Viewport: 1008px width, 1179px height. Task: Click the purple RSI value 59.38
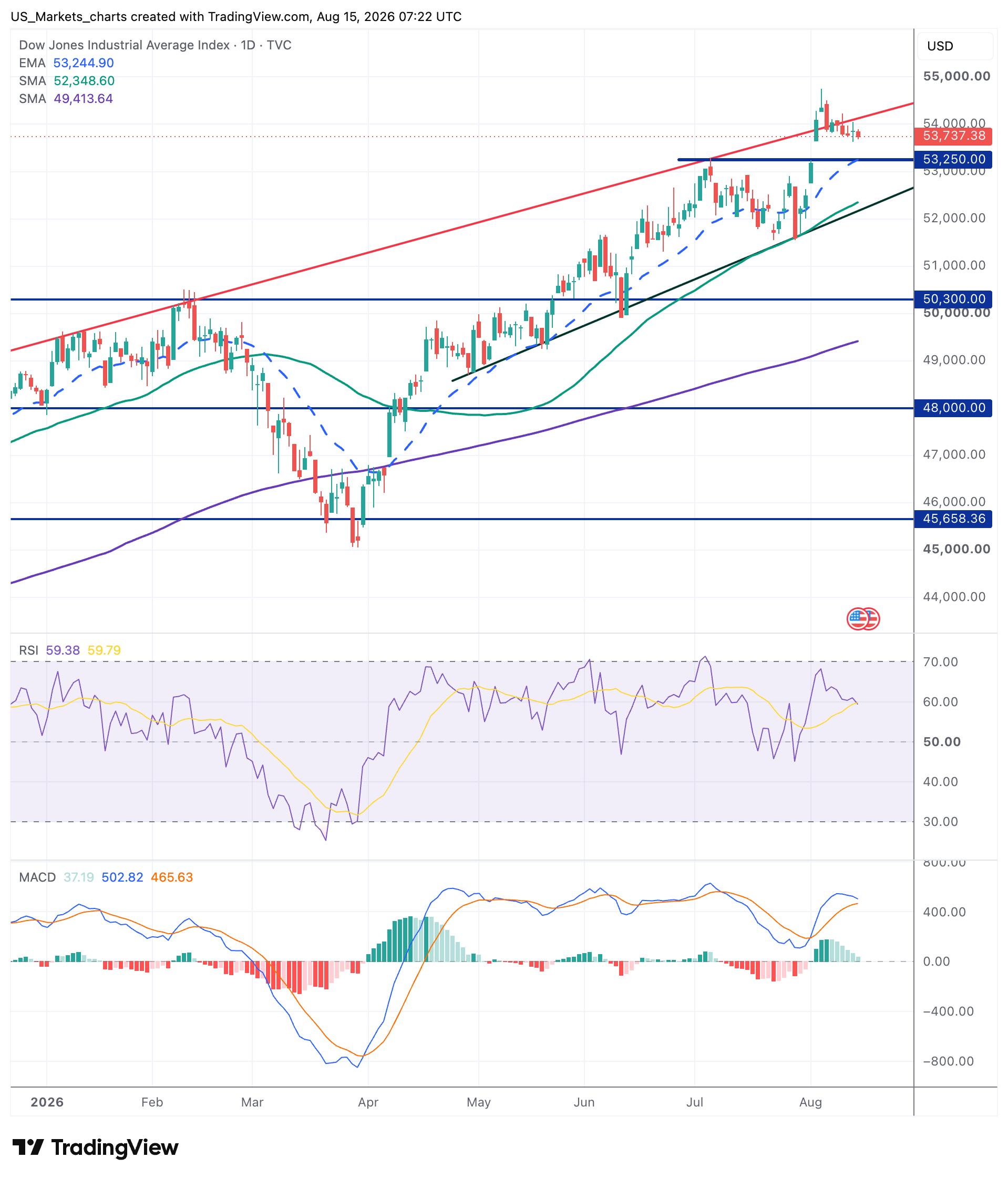pyautogui.click(x=63, y=650)
